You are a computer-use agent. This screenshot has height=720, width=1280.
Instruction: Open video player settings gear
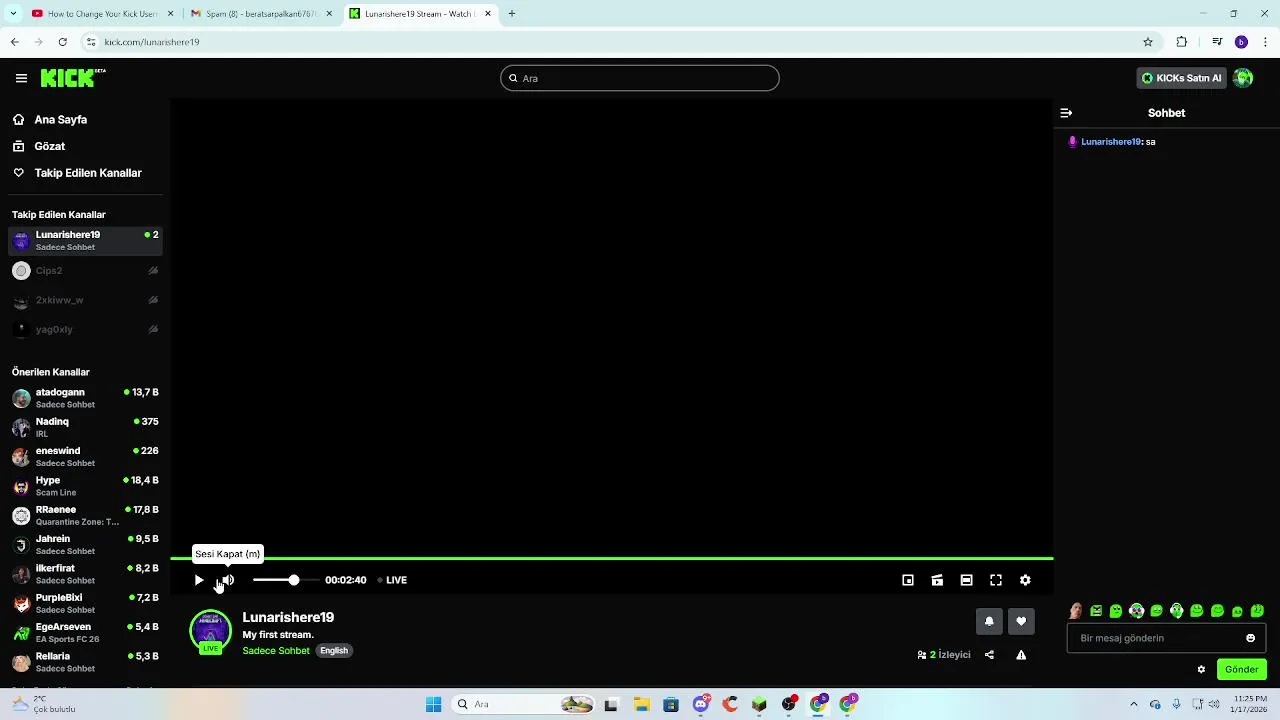[x=1025, y=580]
